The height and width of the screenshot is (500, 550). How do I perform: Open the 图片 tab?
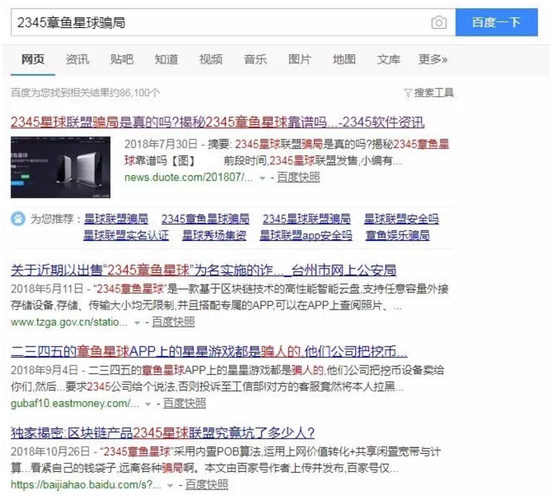(x=300, y=59)
